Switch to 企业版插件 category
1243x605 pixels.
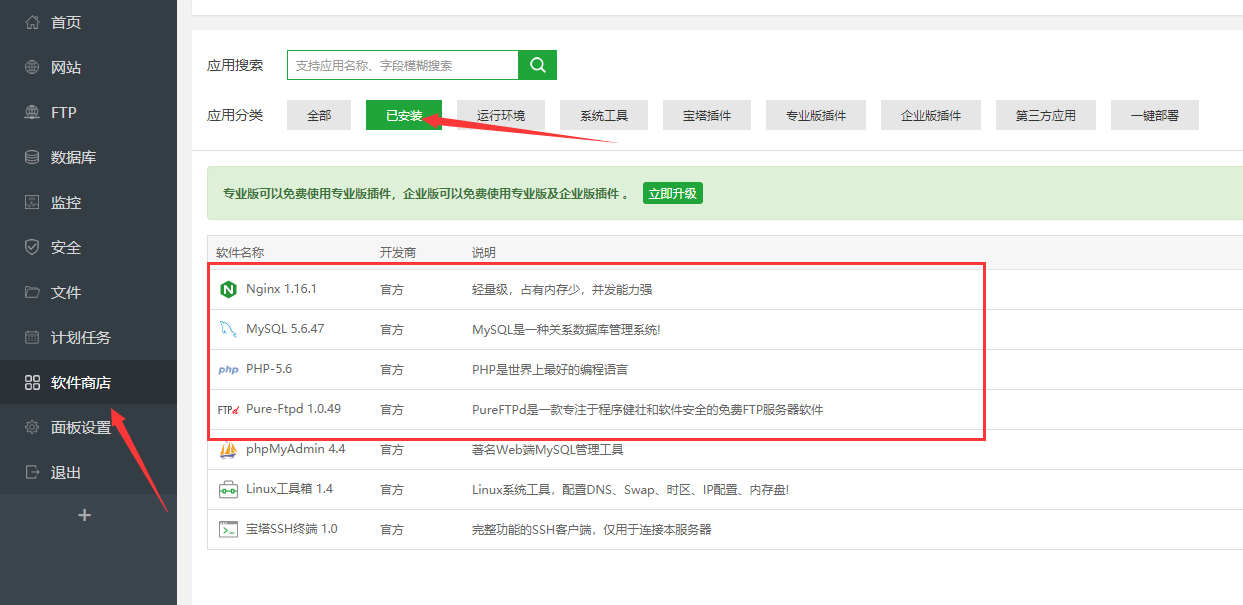click(931, 115)
